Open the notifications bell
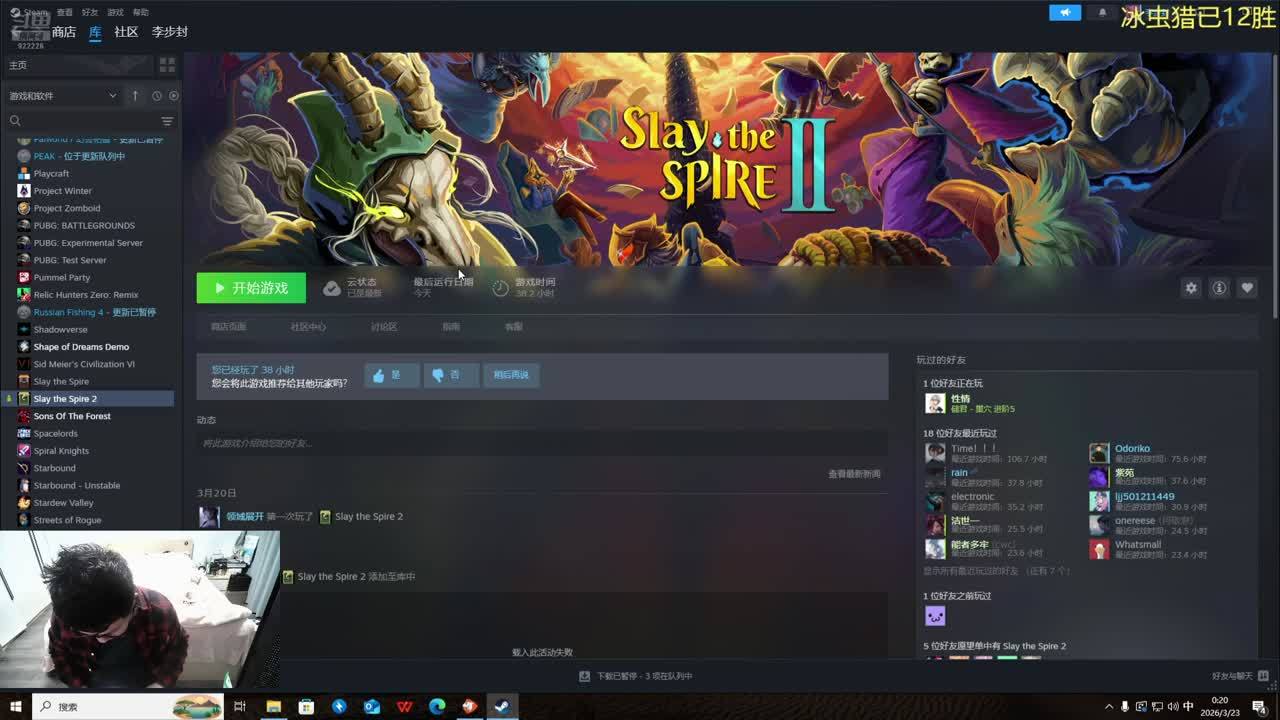This screenshot has height=720, width=1280. tap(1102, 13)
